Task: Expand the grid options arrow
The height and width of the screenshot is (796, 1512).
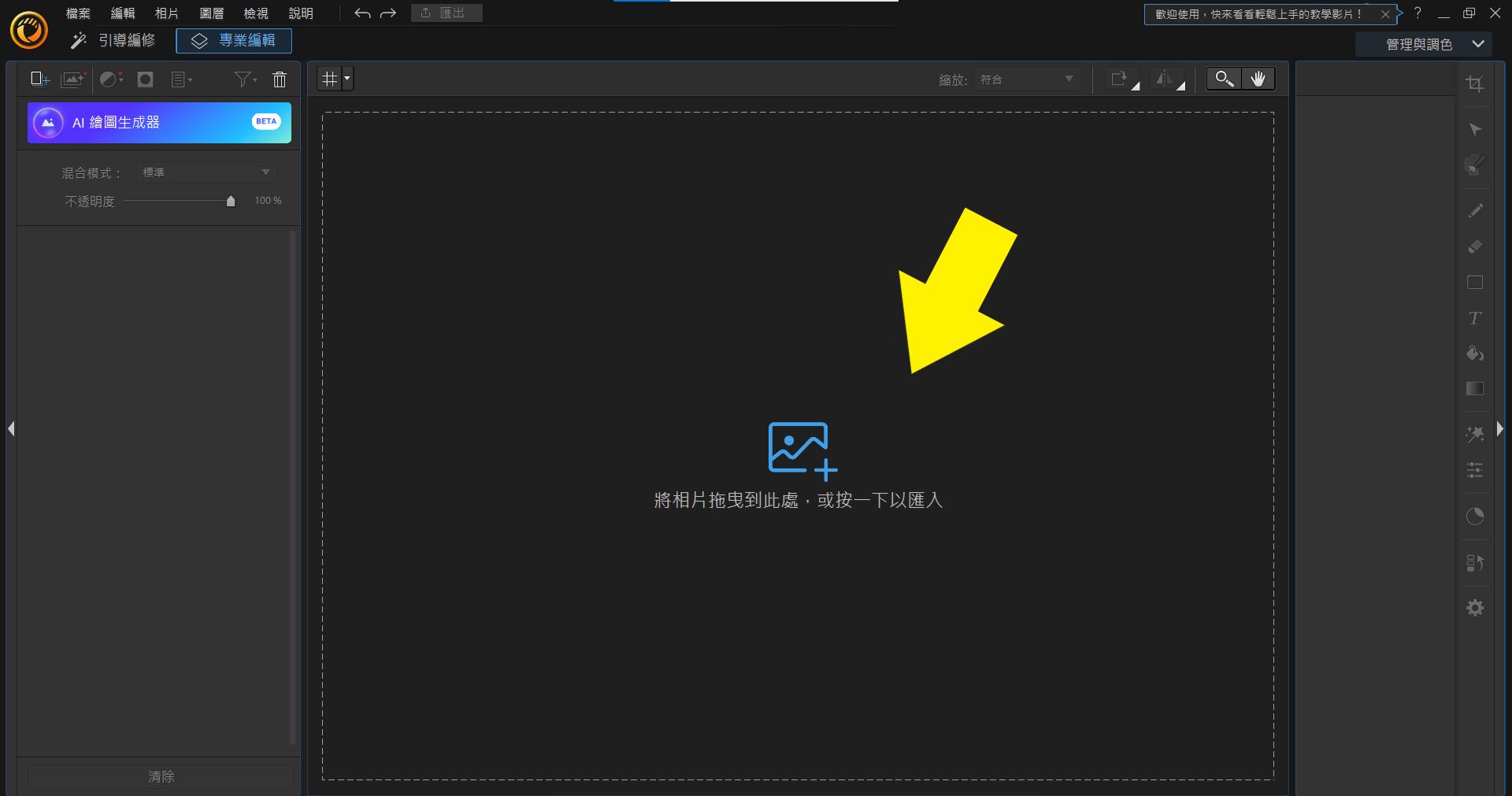Action: click(347, 79)
